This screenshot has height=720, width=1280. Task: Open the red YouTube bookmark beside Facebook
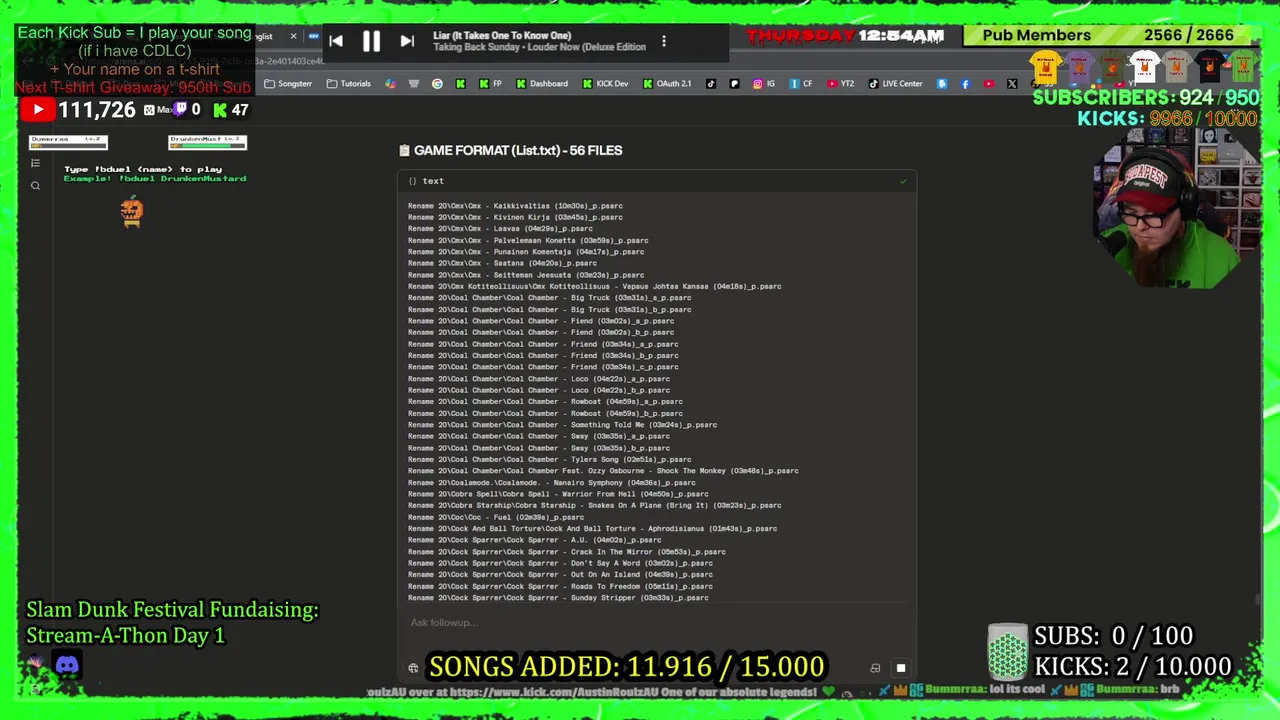point(988,84)
